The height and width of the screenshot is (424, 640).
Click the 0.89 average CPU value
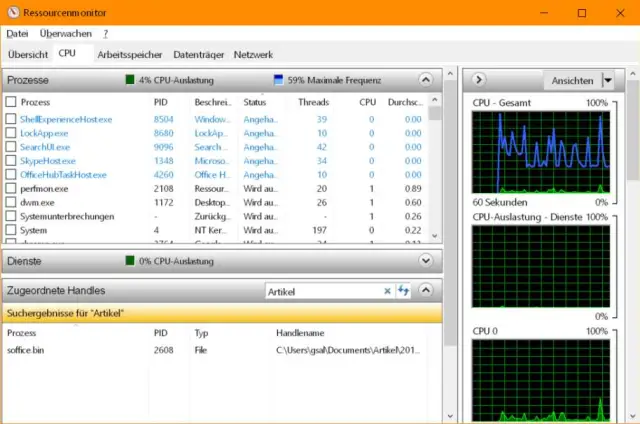point(413,189)
